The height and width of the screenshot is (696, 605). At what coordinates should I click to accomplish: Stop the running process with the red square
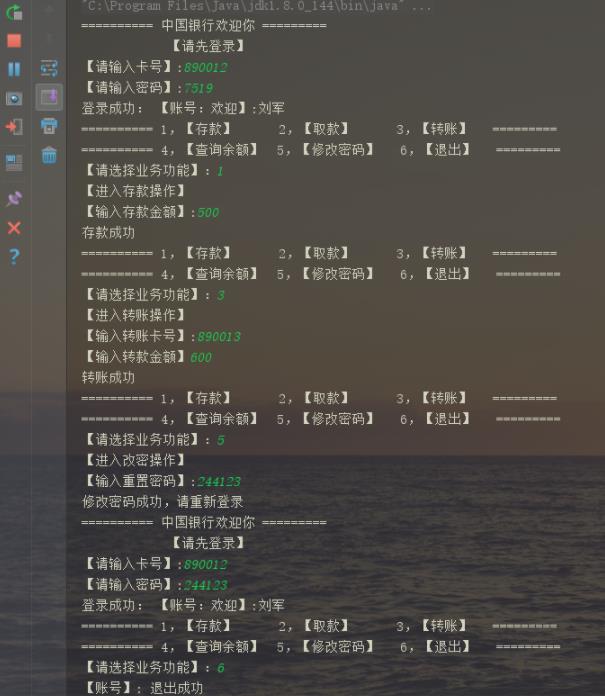tap(14, 41)
